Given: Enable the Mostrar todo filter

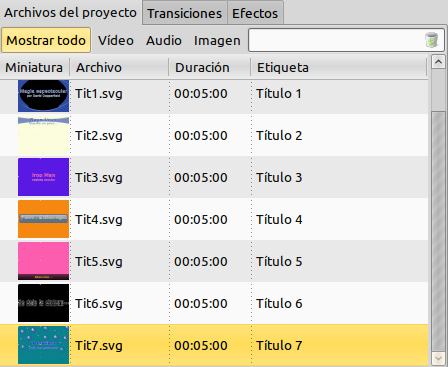Looking at the screenshot, I should coord(46,40).
